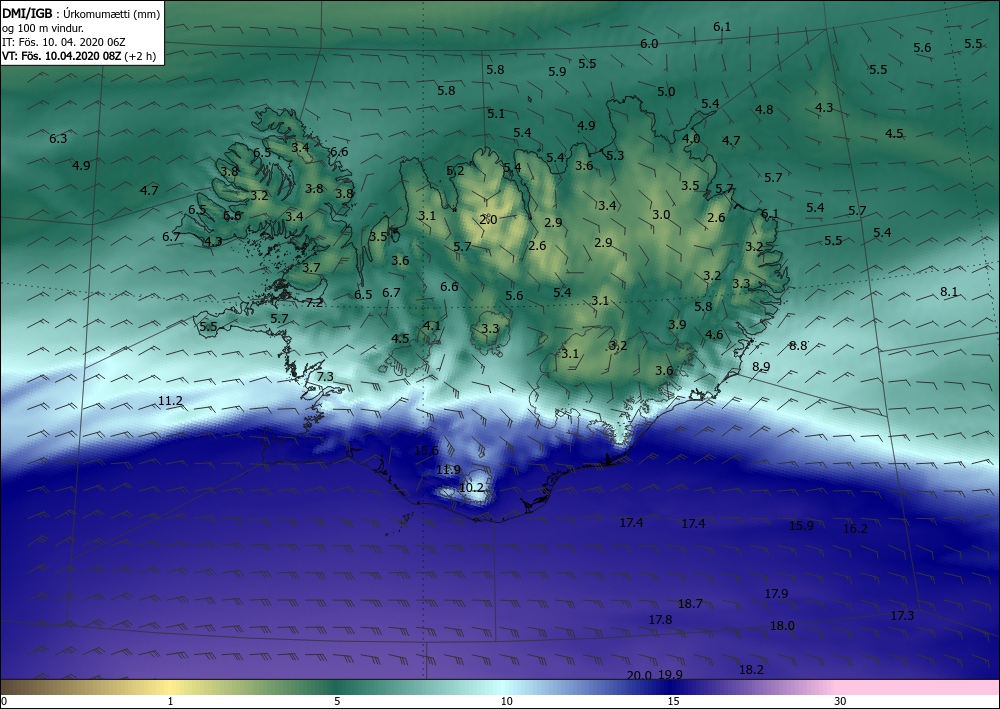1000x709 pixels.
Task: Click the 2.0 value in northern Iceland
Action: click(x=488, y=219)
